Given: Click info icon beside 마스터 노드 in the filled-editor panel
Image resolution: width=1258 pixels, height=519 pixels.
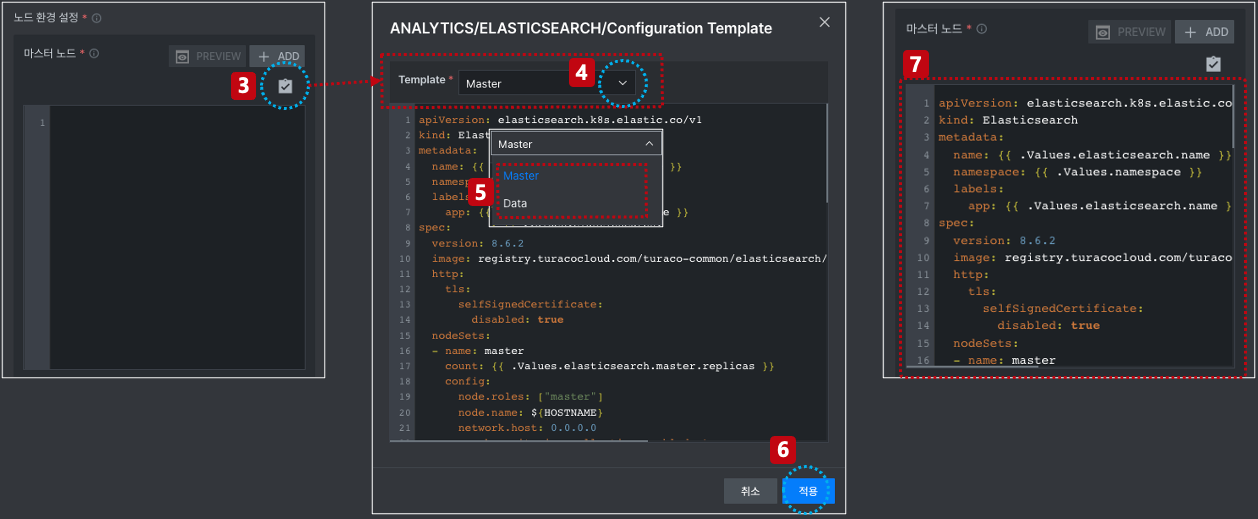Looking at the screenshot, I should tap(982, 29).
